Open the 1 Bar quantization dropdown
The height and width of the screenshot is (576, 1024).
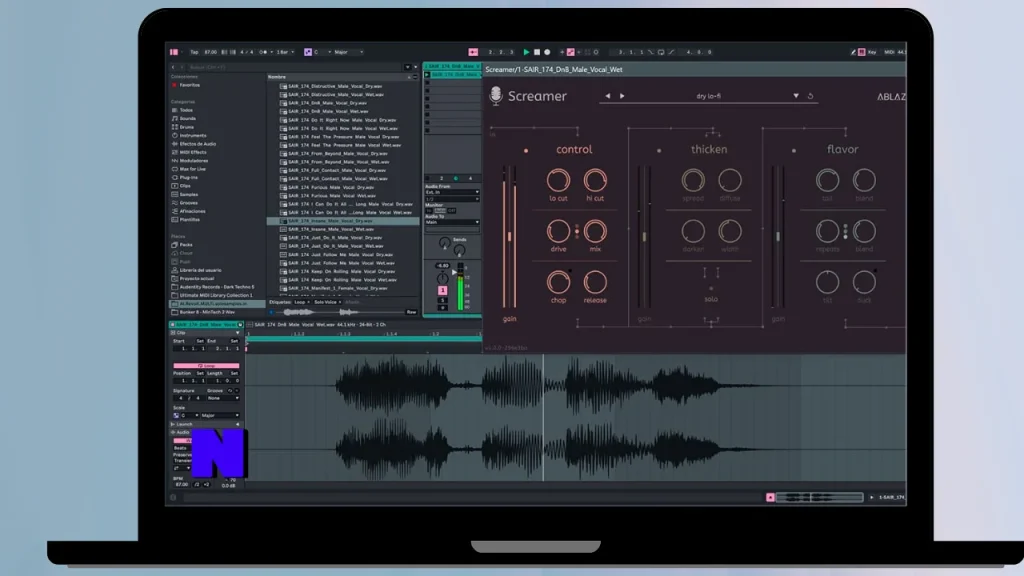point(285,52)
